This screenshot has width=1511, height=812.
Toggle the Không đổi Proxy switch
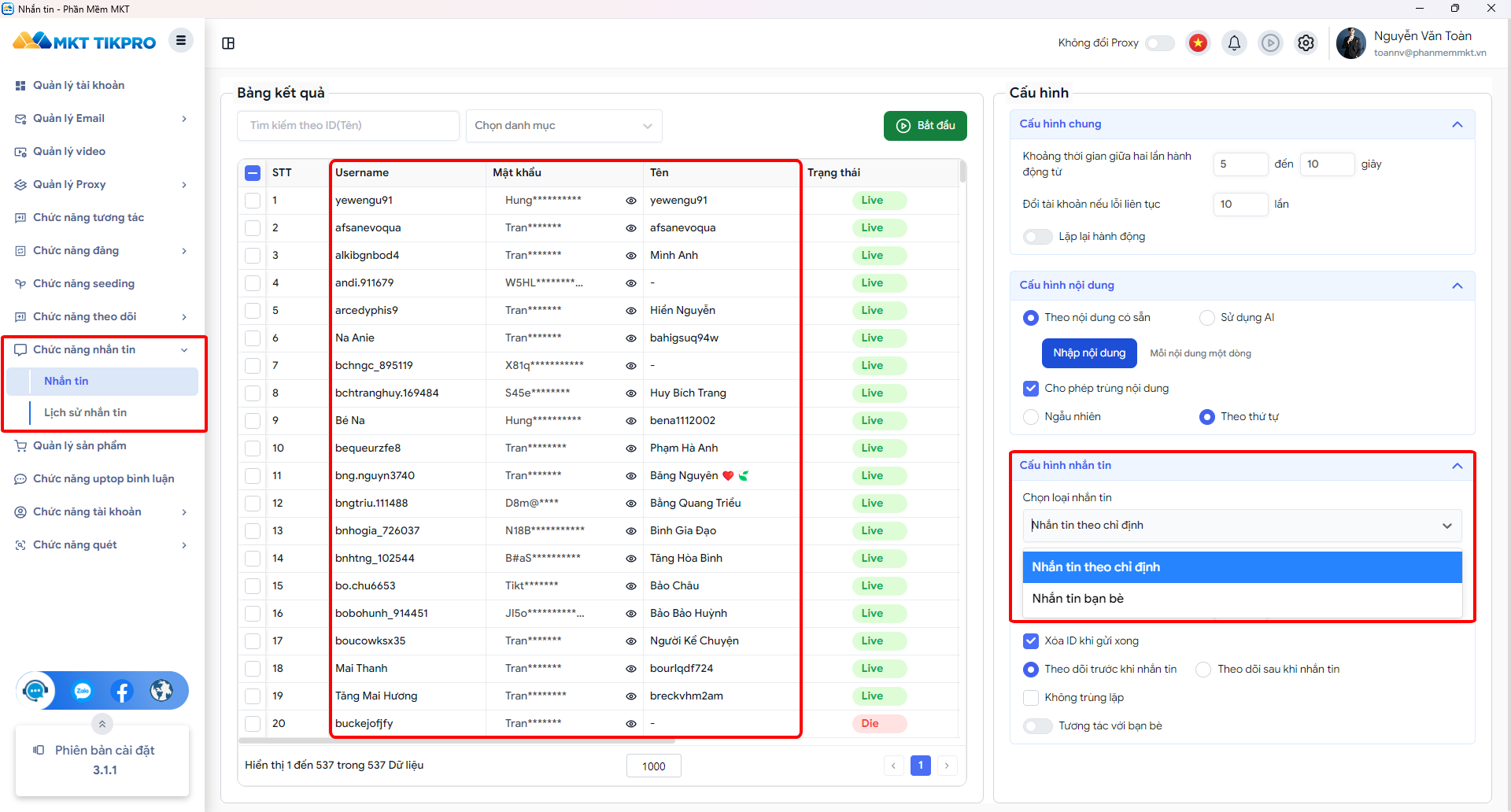[1159, 42]
